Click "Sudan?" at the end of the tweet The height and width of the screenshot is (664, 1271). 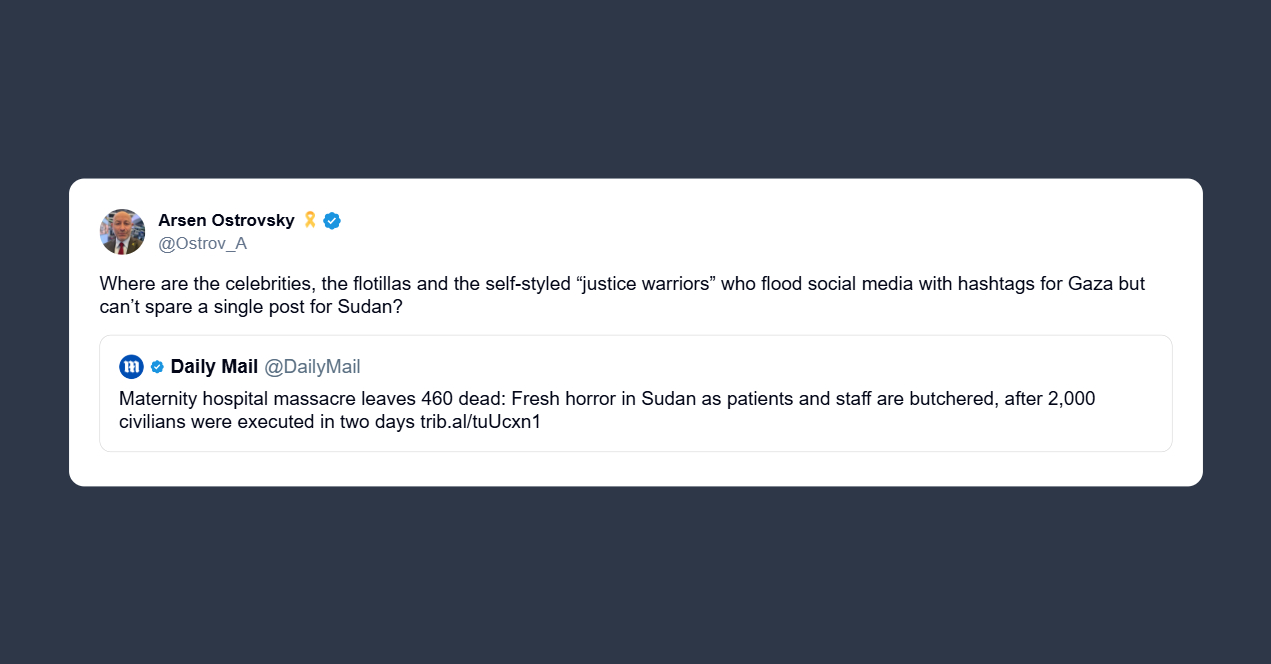(x=370, y=308)
